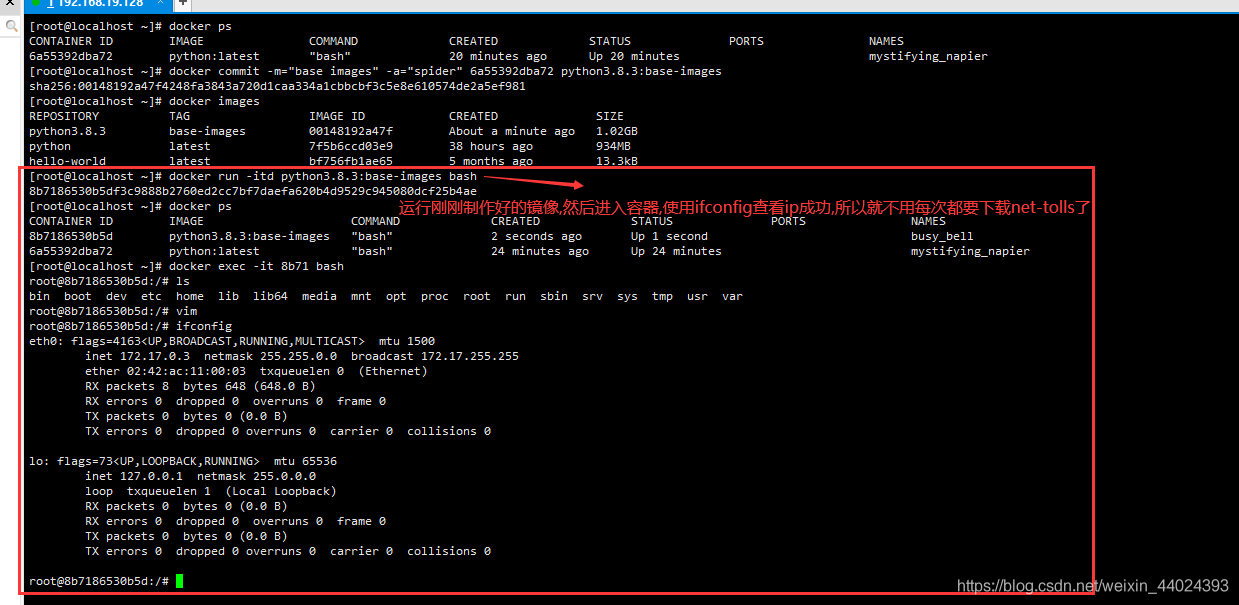The width and height of the screenshot is (1239, 605).
Task: Click the sha256 hash output line
Action: click(x=277, y=86)
